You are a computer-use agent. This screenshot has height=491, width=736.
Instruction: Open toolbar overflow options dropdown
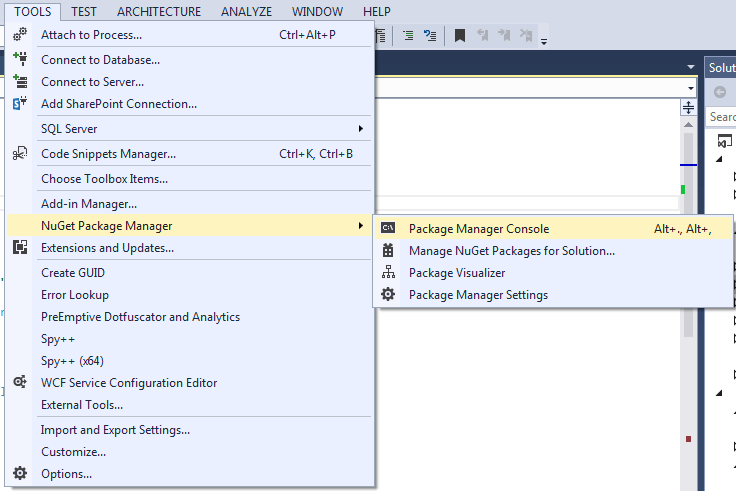(544, 41)
